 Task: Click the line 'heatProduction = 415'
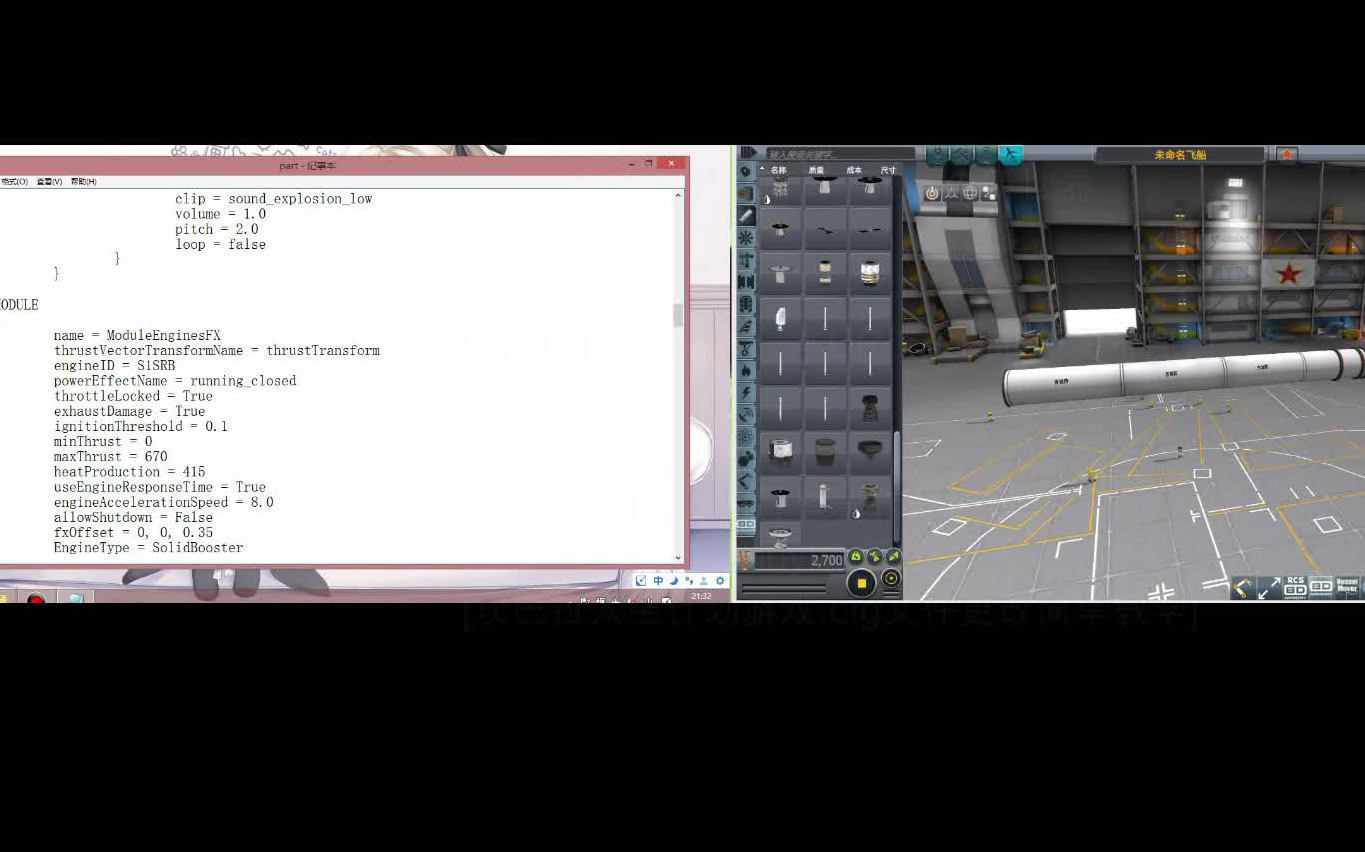tap(130, 472)
